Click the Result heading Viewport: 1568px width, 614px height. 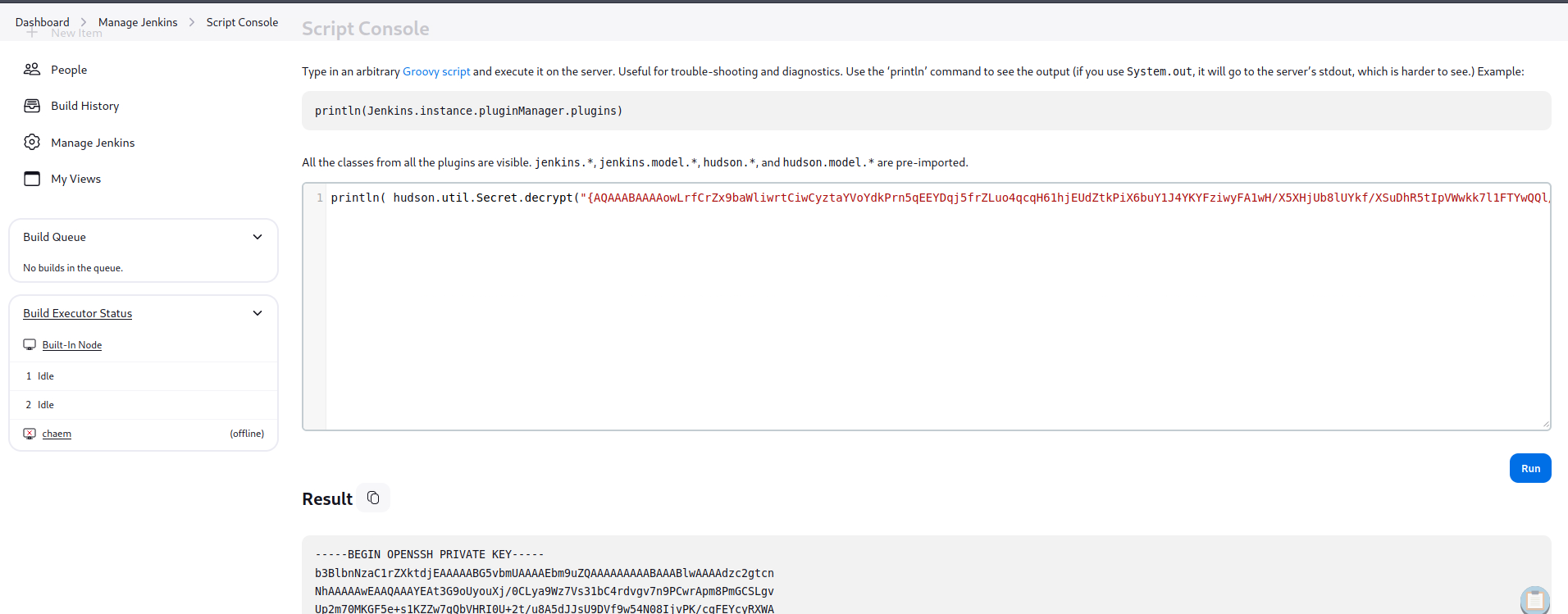[327, 498]
